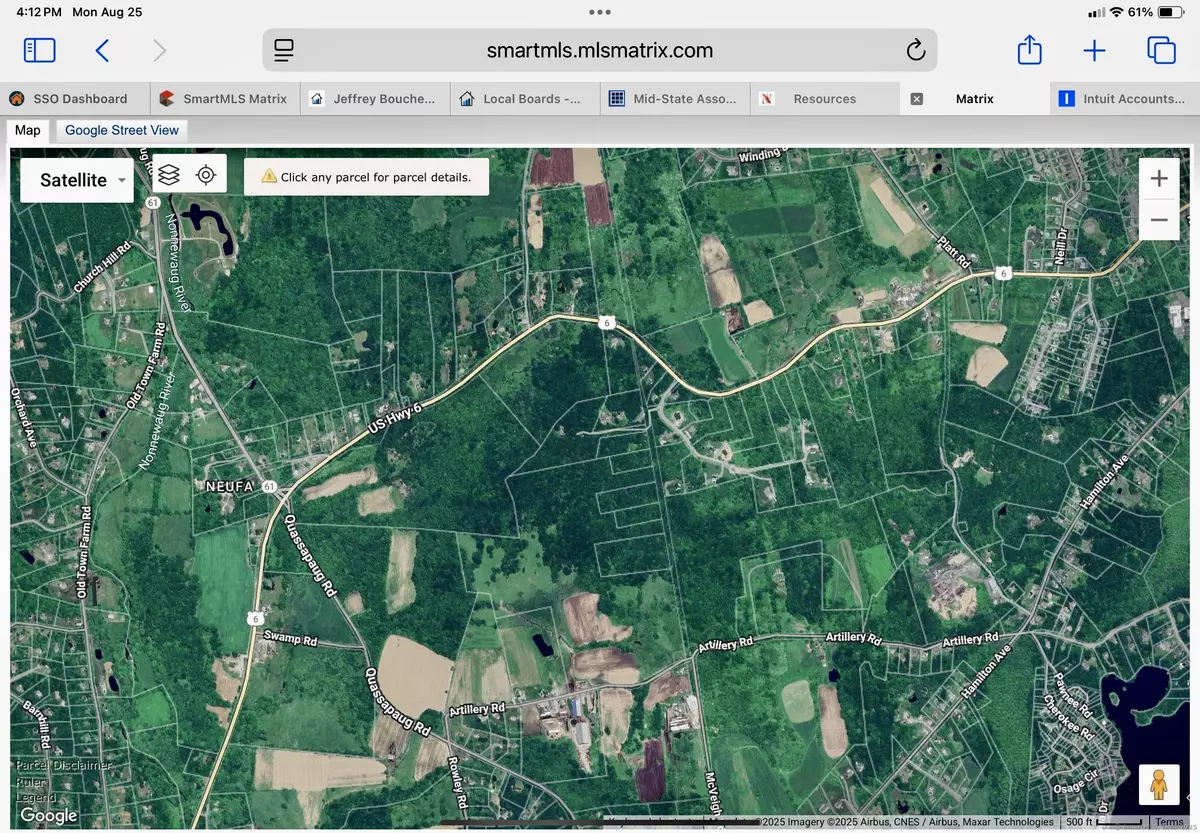The image size is (1200, 833).
Task: Zoom in on the map
Action: pos(1159,179)
